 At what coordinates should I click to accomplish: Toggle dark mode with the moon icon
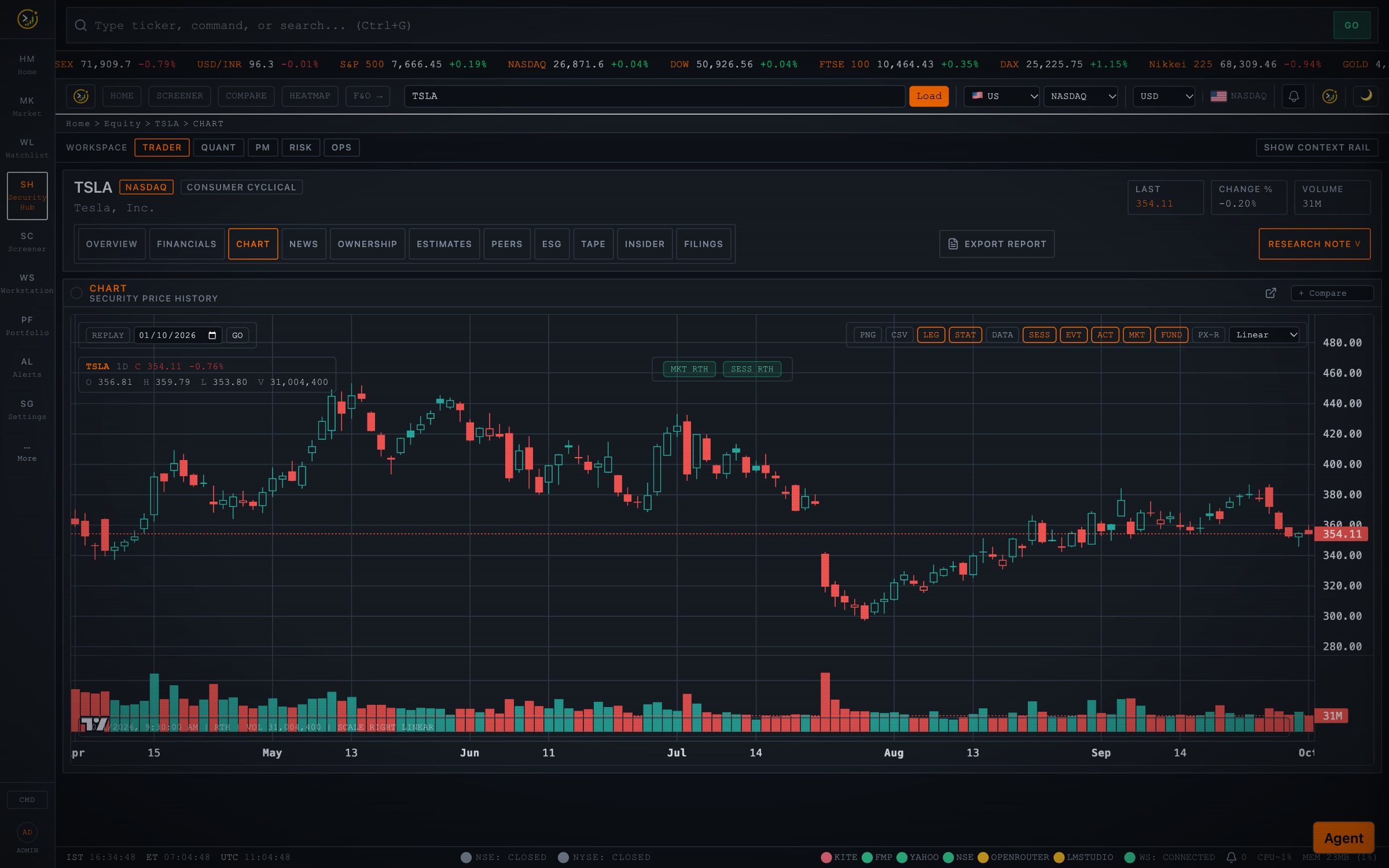(x=1366, y=96)
